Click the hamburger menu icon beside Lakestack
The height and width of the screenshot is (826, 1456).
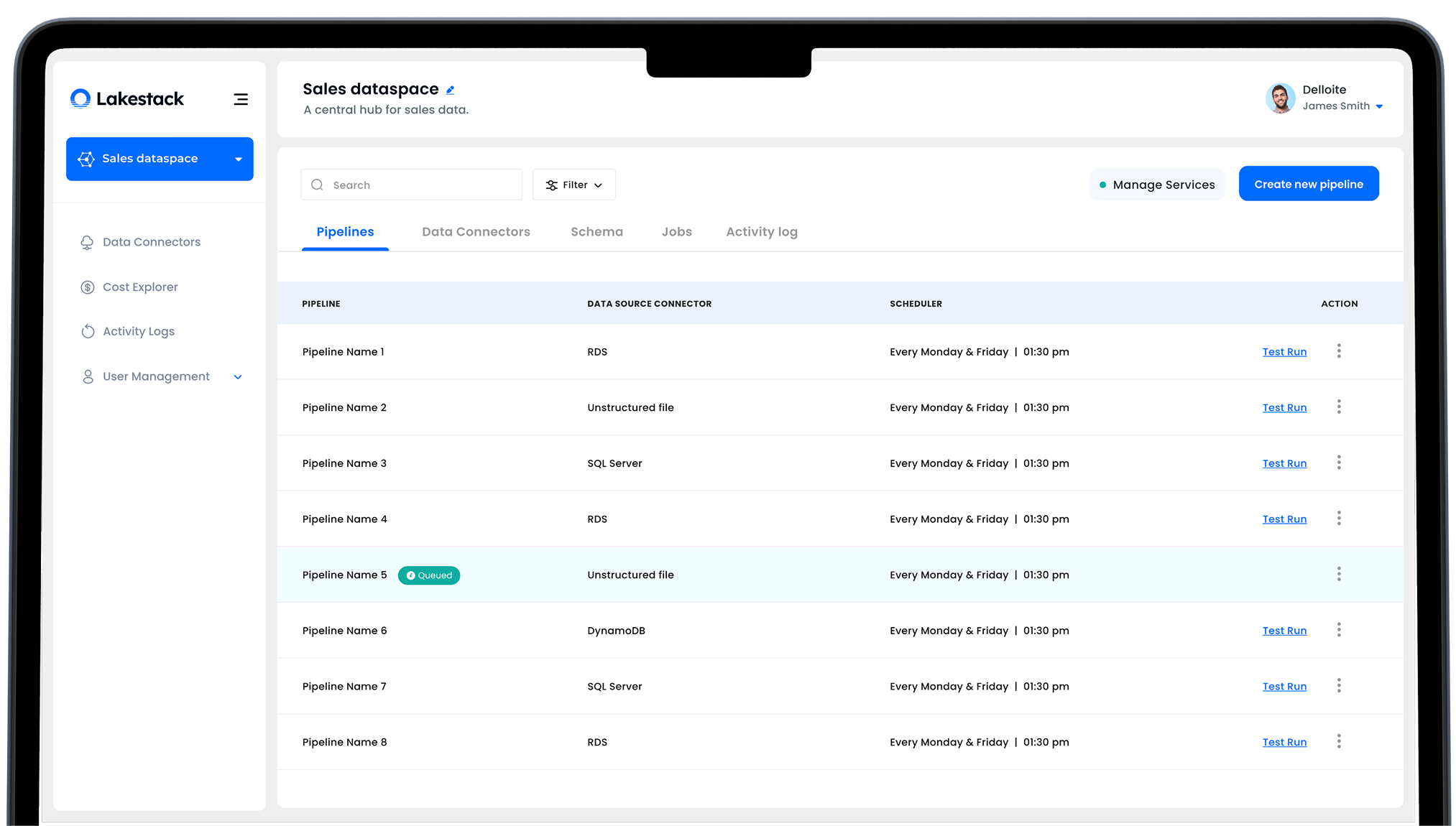point(241,99)
